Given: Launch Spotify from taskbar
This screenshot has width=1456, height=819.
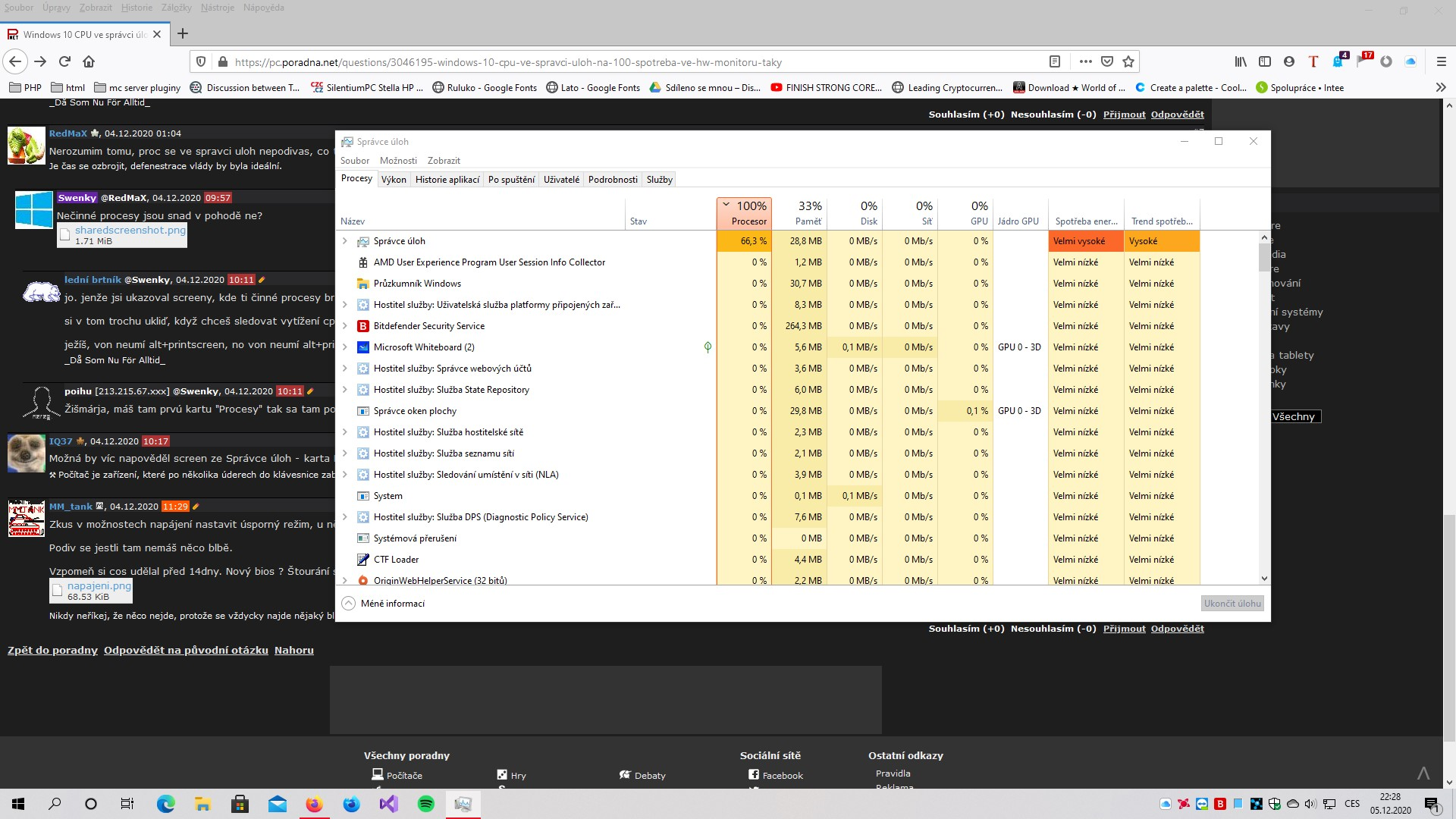Looking at the screenshot, I should pos(426,804).
